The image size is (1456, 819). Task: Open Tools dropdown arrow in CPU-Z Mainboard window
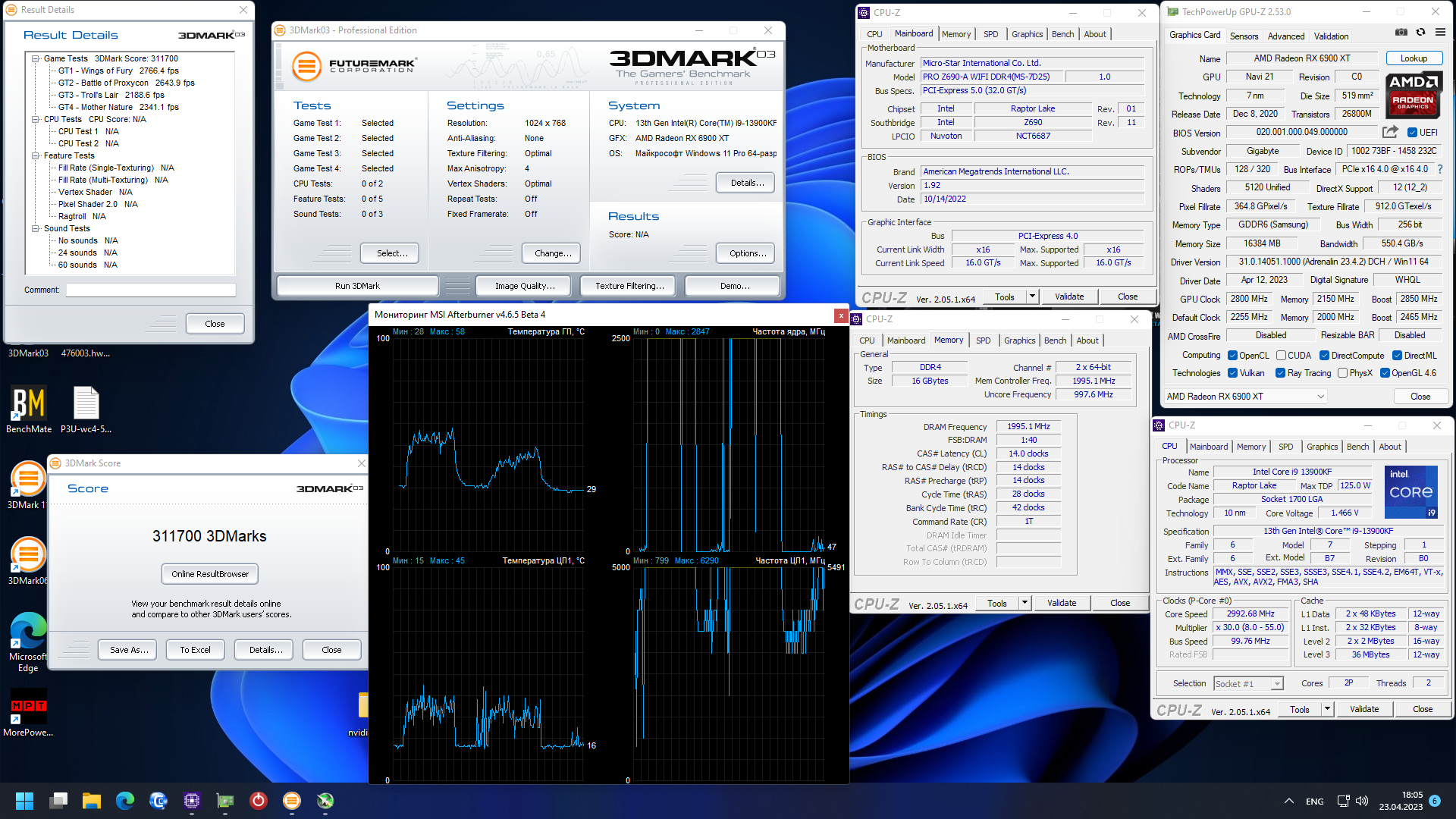(1032, 297)
